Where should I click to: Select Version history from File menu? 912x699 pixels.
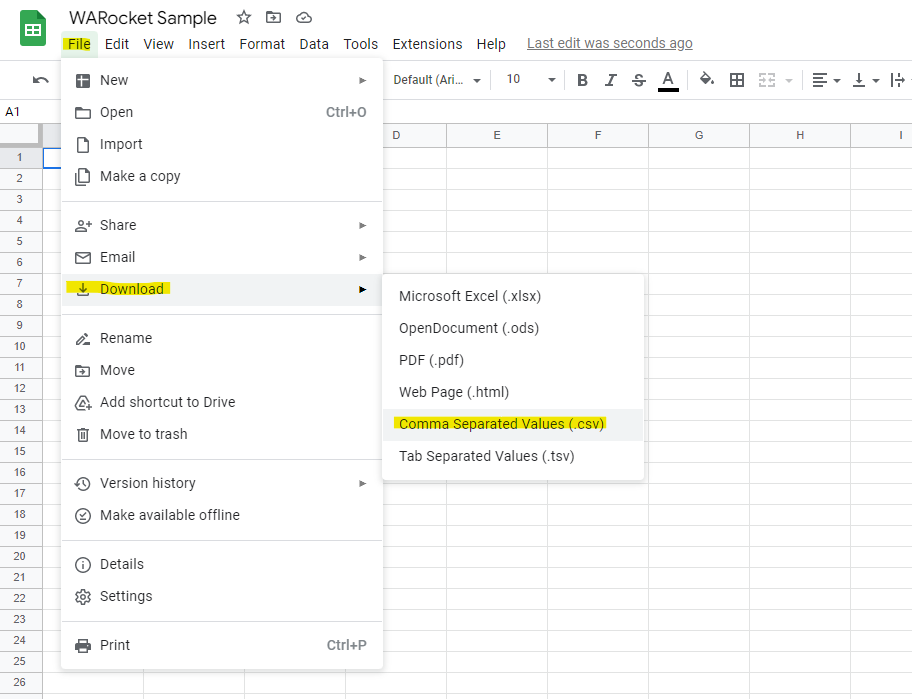[146, 483]
